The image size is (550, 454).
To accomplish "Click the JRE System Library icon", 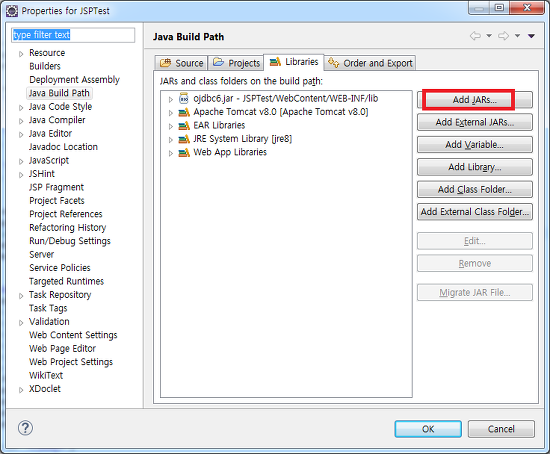I will pos(184,139).
